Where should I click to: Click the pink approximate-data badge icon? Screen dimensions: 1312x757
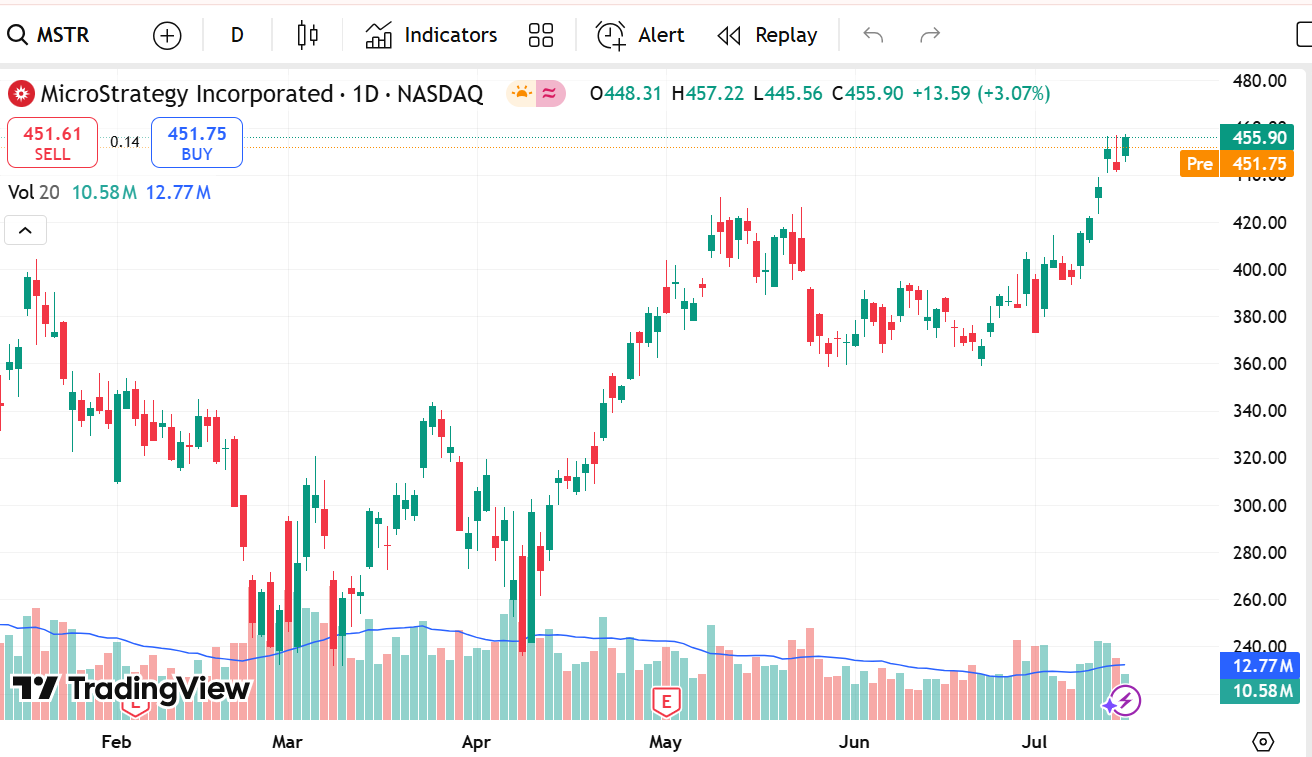point(550,94)
